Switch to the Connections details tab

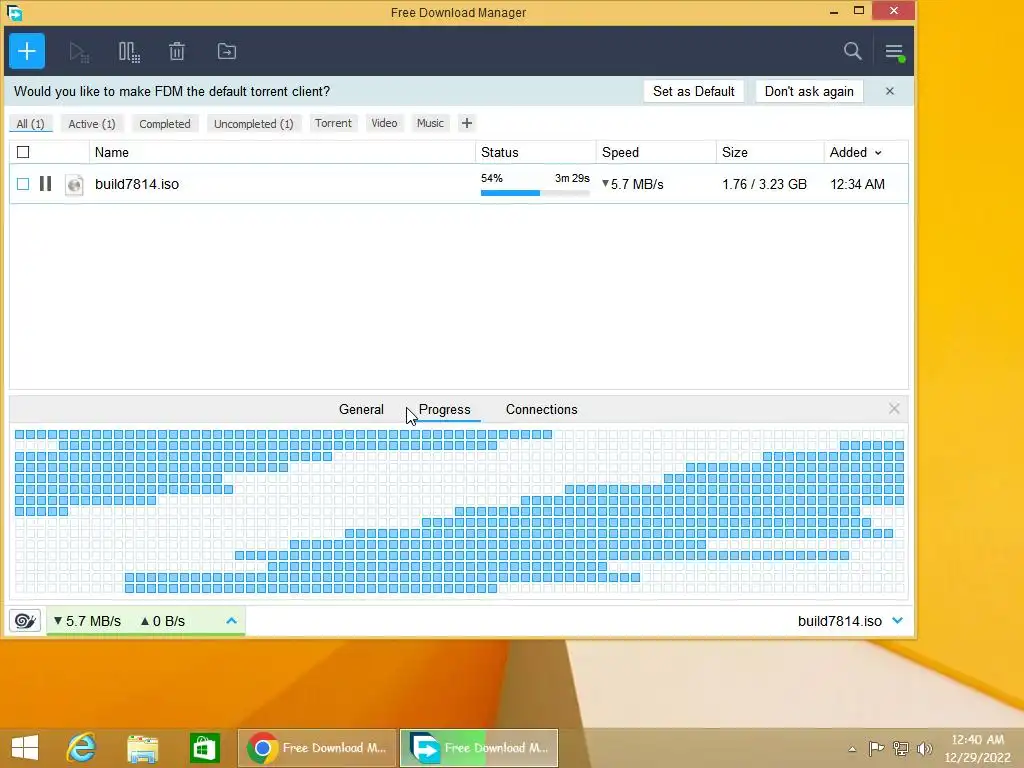(541, 409)
